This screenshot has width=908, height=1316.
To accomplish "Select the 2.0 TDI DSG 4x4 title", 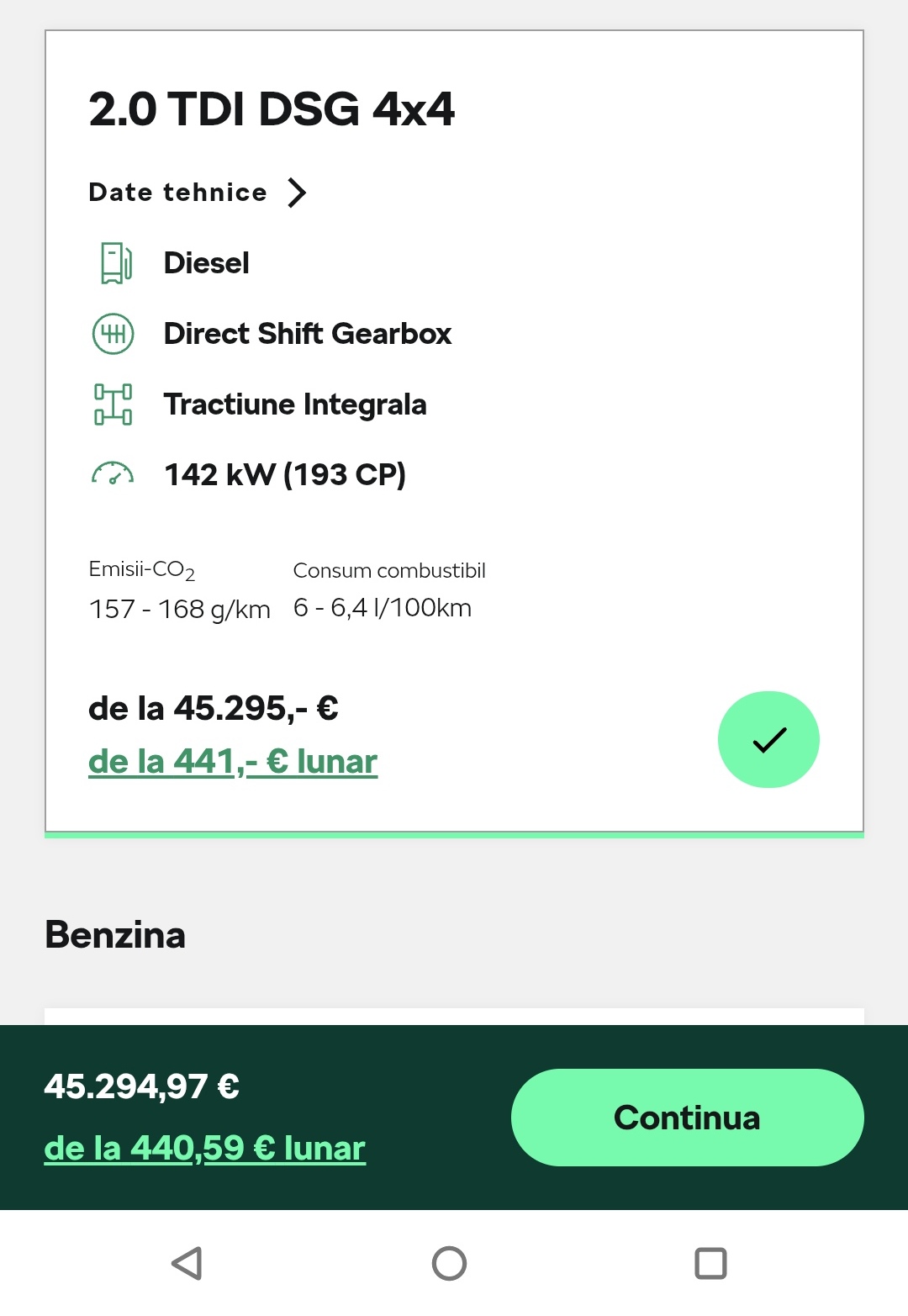I will coord(272,109).
